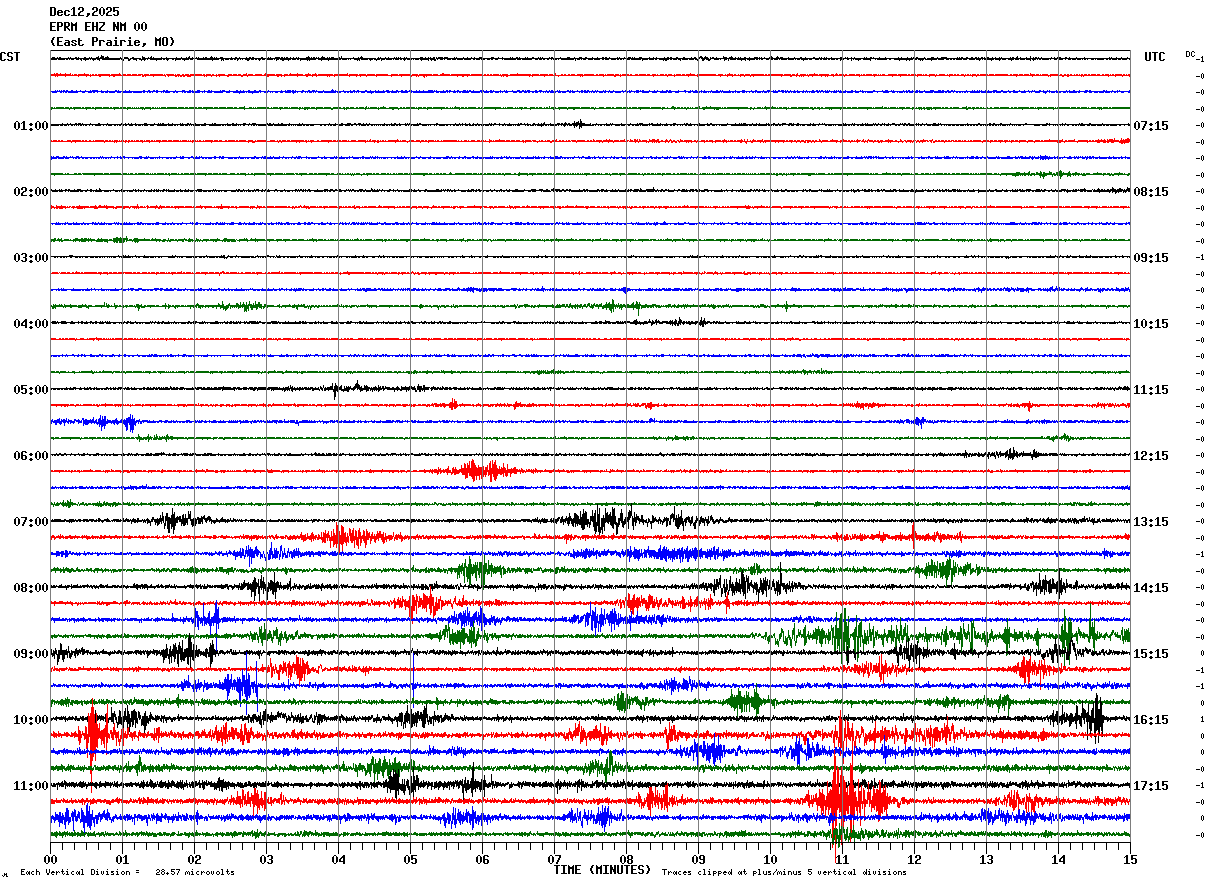Click the minute 11 axis tick label
1210x886 pixels.
pyautogui.click(x=843, y=859)
